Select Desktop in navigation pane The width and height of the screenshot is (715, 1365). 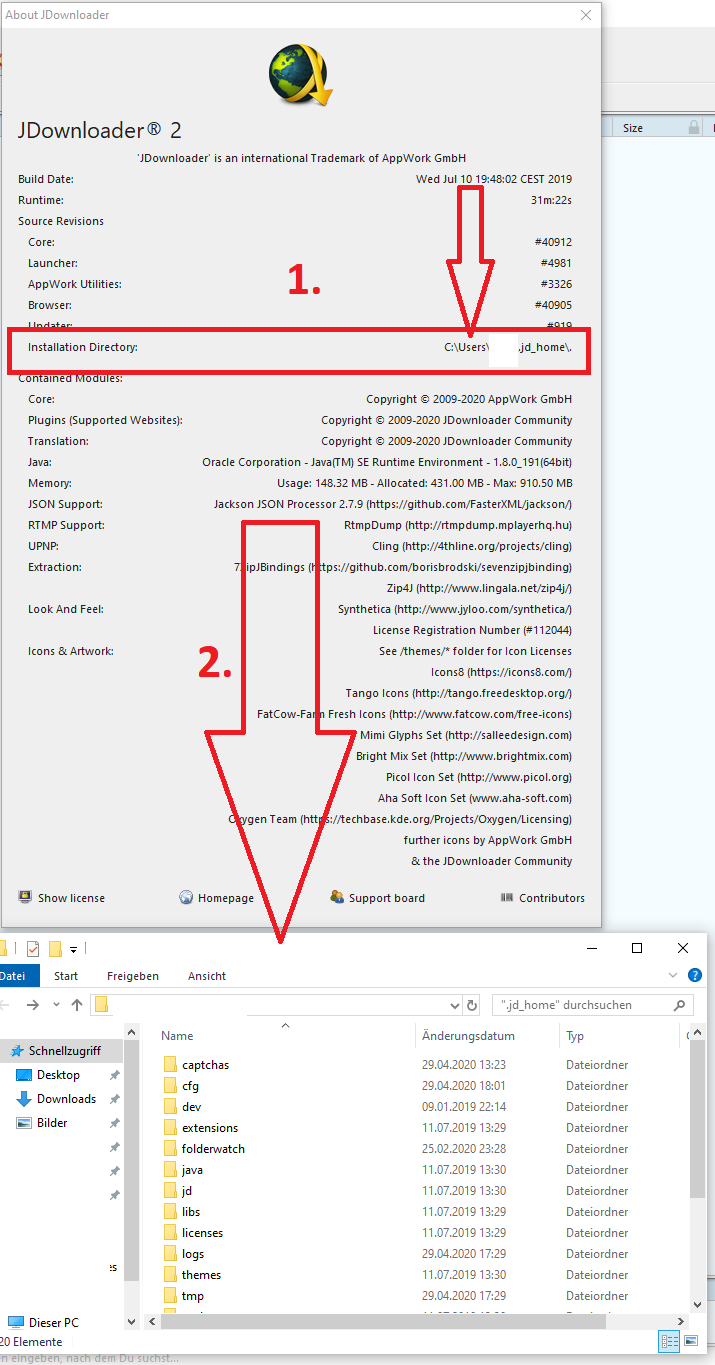tap(58, 1075)
